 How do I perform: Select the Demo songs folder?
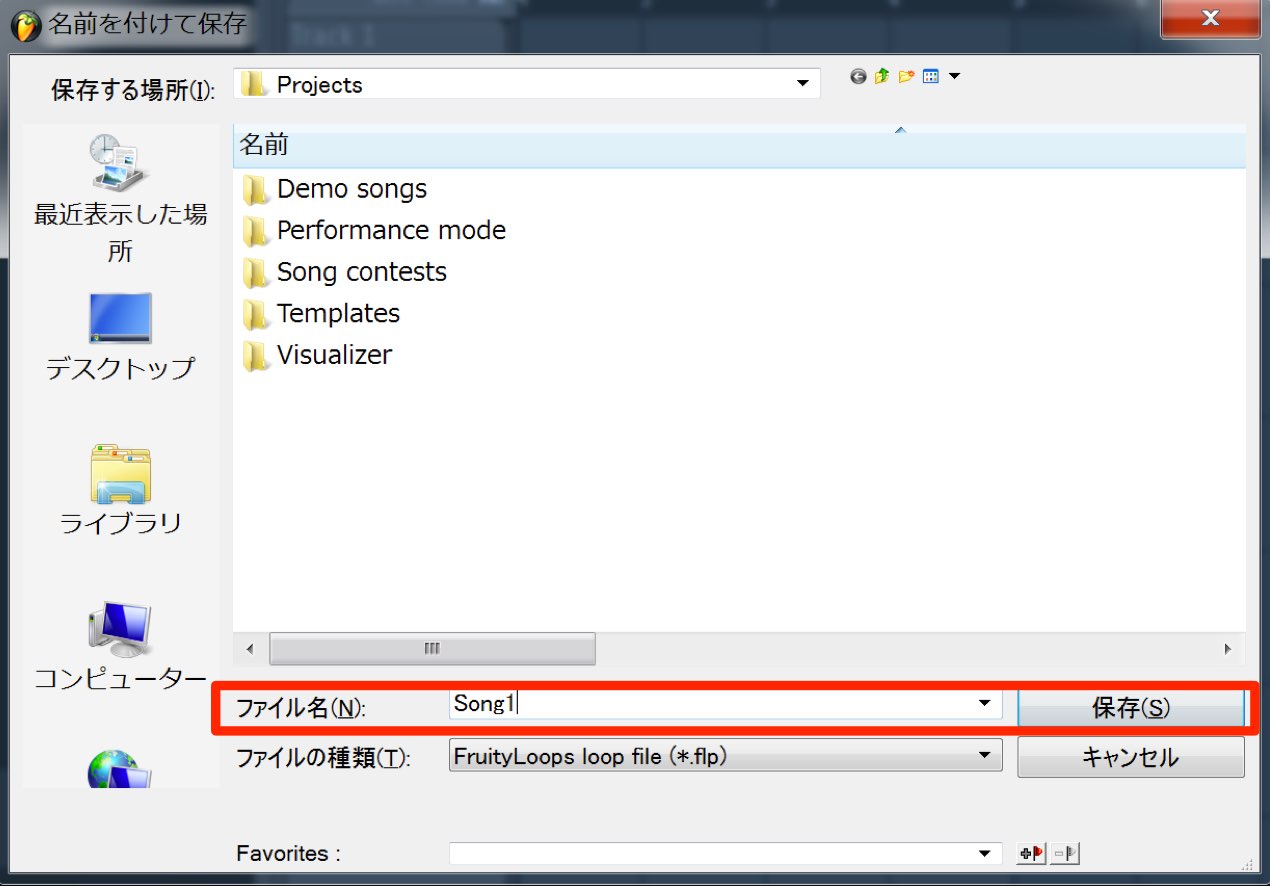tap(335, 189)
